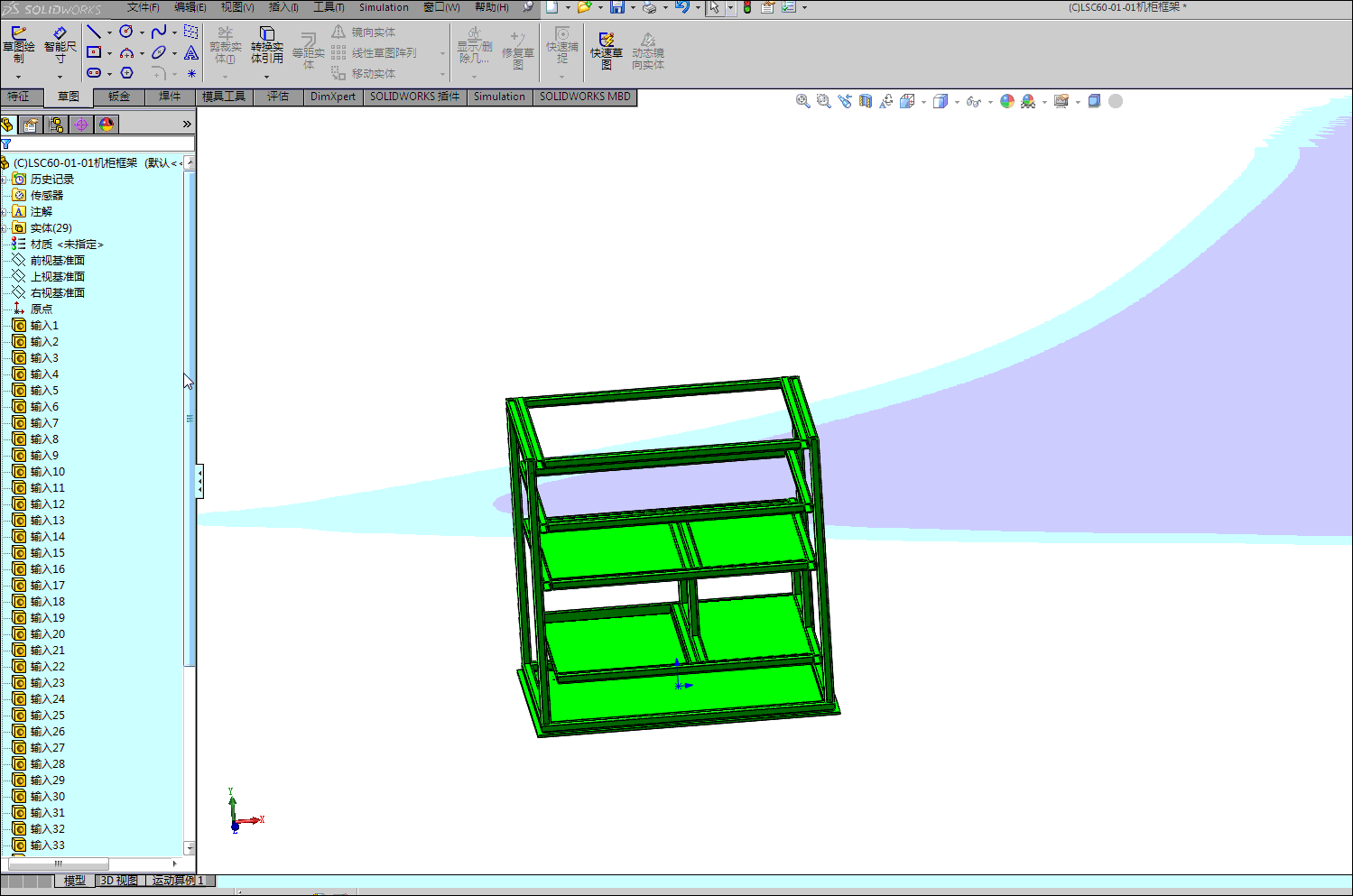Open DisplayManager panel tab
The height and width of the screenshot is (896, 1353).
[x=107, y=125]
